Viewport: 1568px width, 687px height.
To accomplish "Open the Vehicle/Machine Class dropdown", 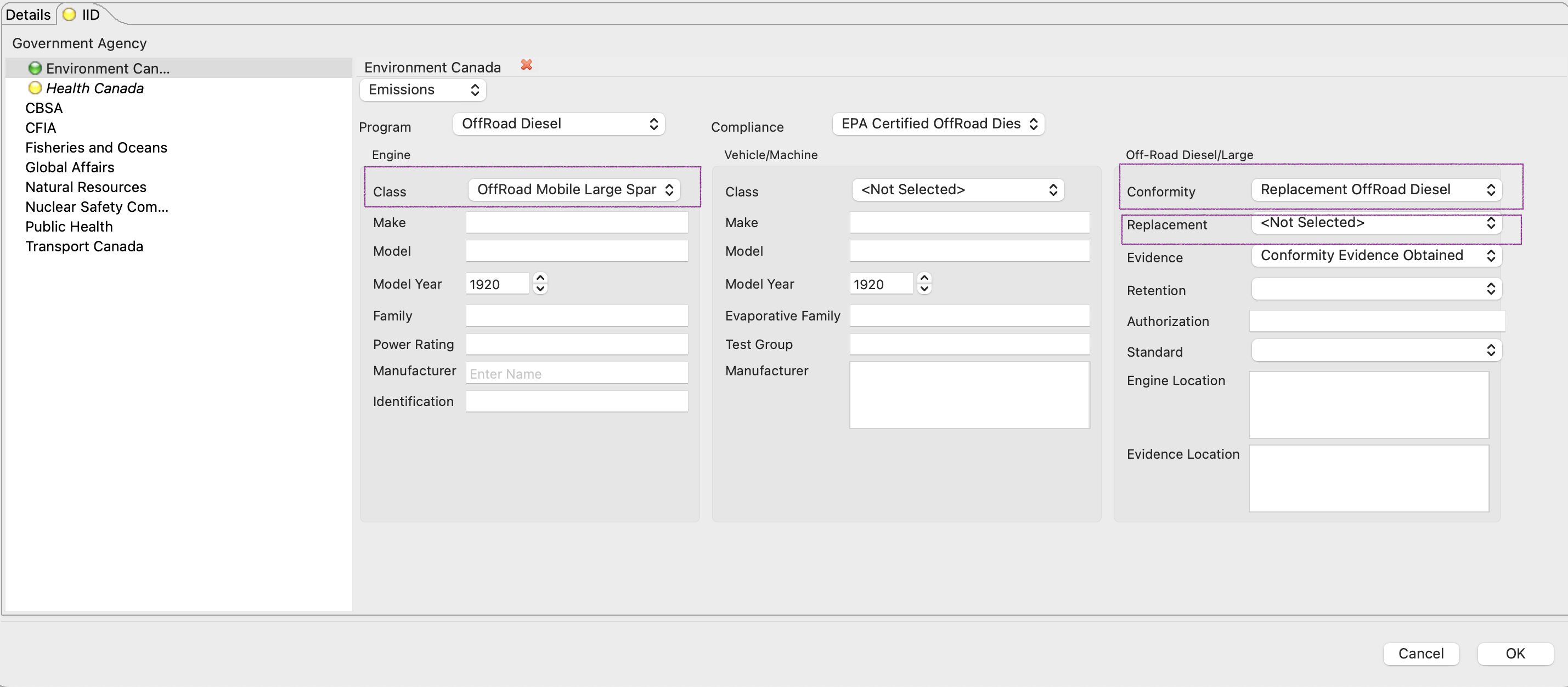I will pyautogui.click(x=958, y=189).
